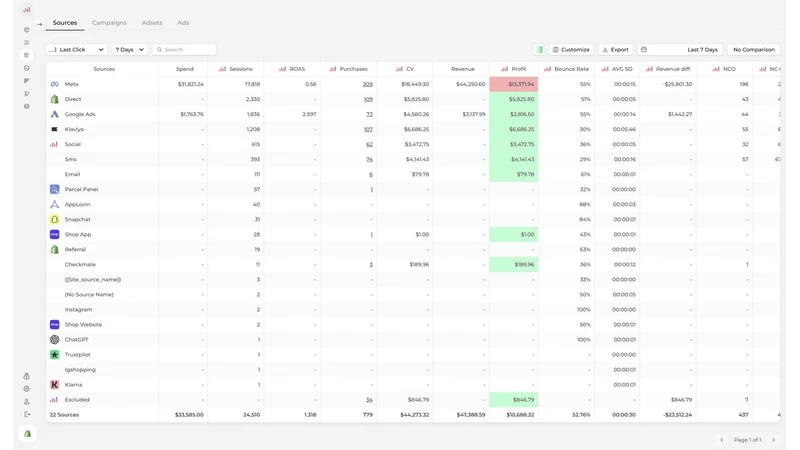Click the green Direct profit cell $5,825.80
Image resolution: width=800 pixels, height=450 pixels.
(514, 99)
